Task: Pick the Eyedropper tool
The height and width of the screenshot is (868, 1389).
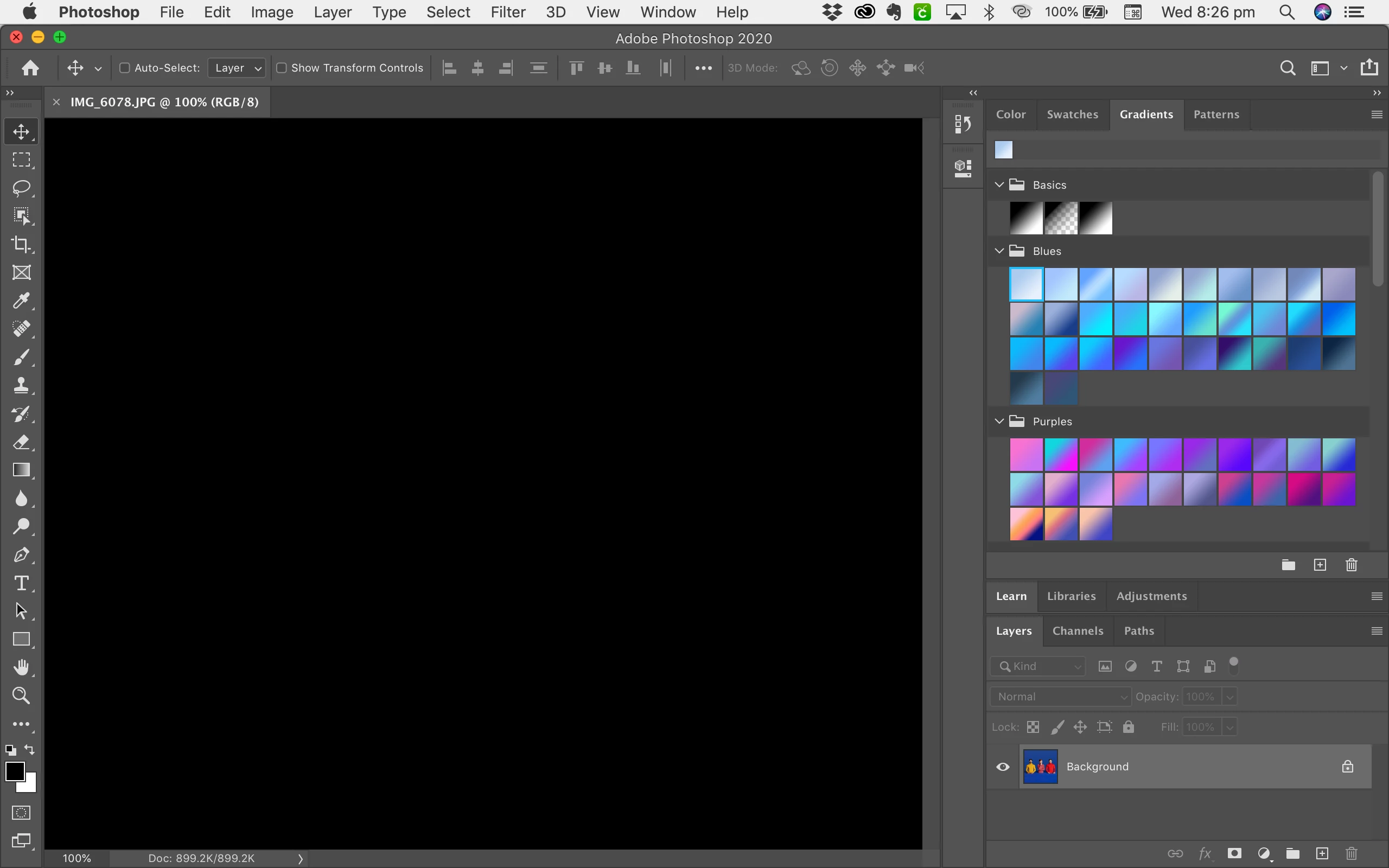Action: point(21,300)
